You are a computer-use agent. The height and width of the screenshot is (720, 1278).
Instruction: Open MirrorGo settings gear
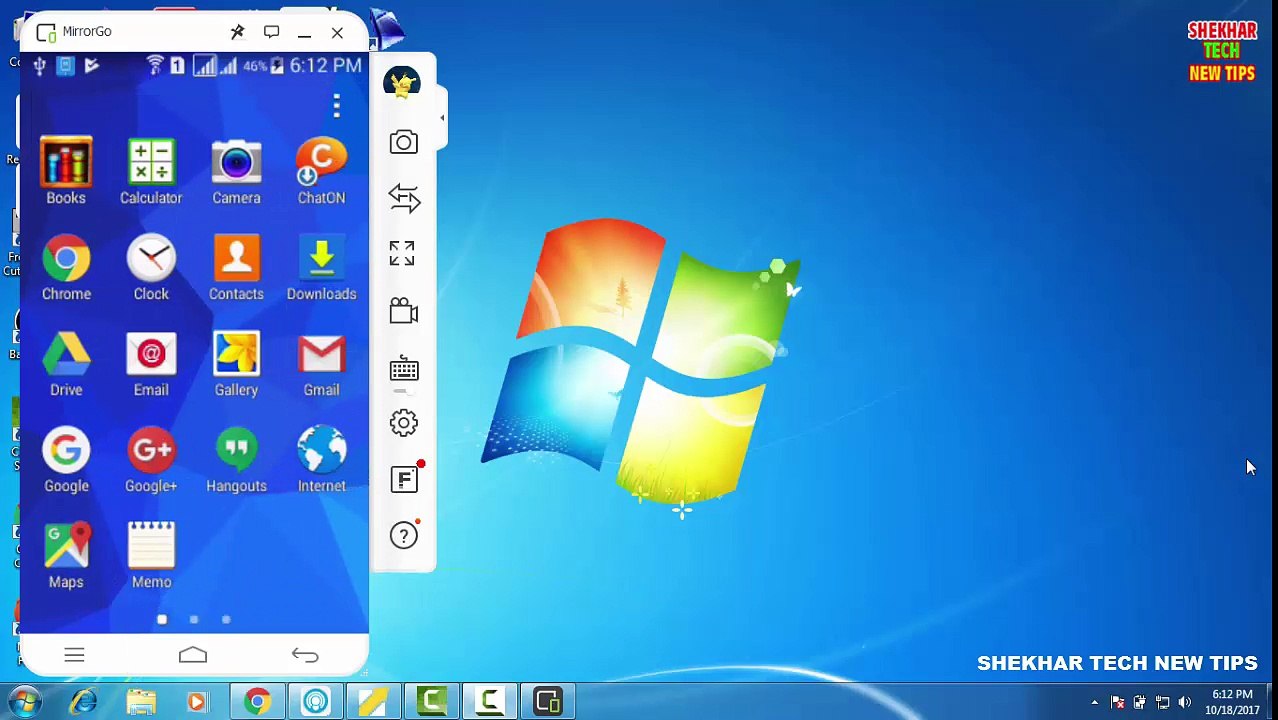tap(404, 423)
